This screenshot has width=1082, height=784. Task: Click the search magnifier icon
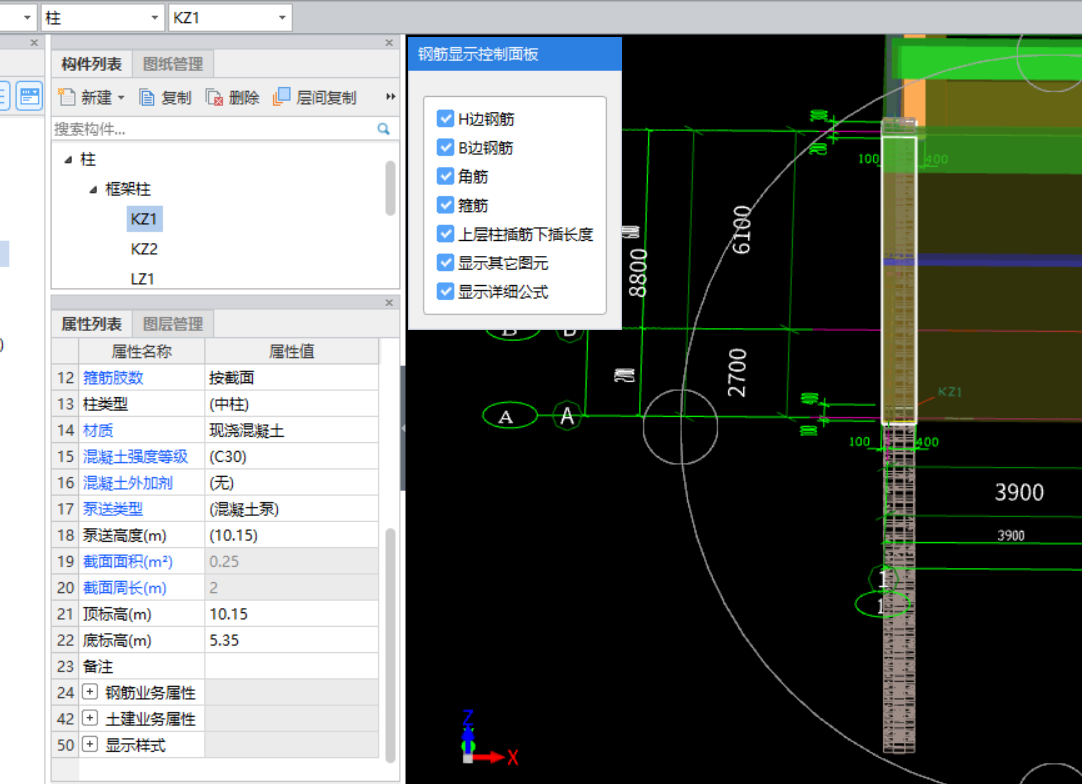384,129
